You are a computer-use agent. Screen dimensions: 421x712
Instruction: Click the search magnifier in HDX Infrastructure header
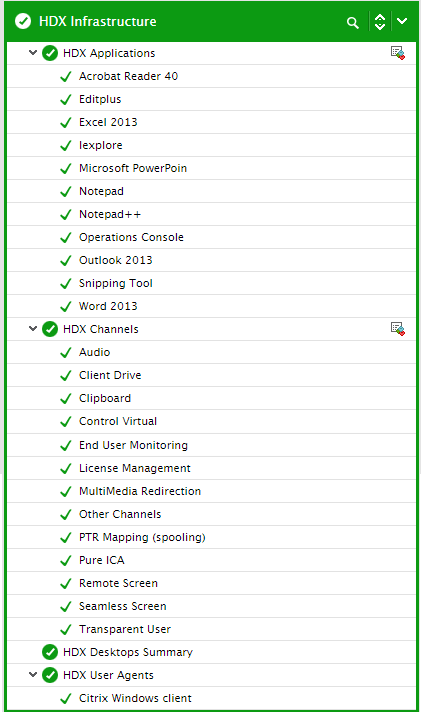point(352,22)
